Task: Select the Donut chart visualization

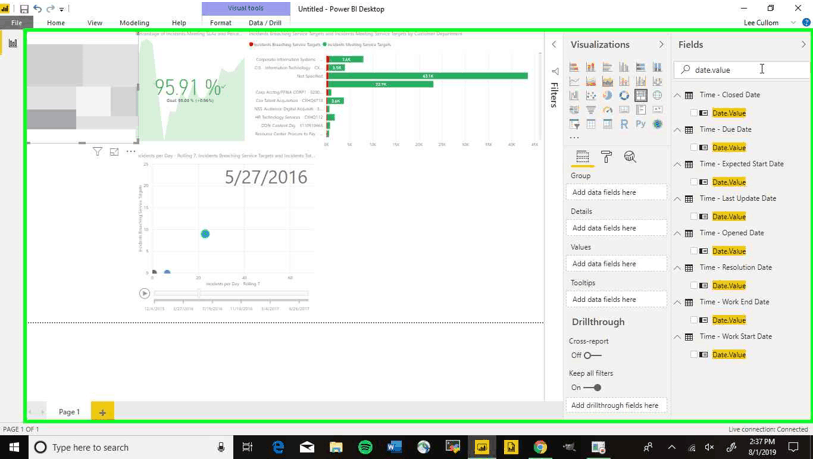Action: coord(624,96)
